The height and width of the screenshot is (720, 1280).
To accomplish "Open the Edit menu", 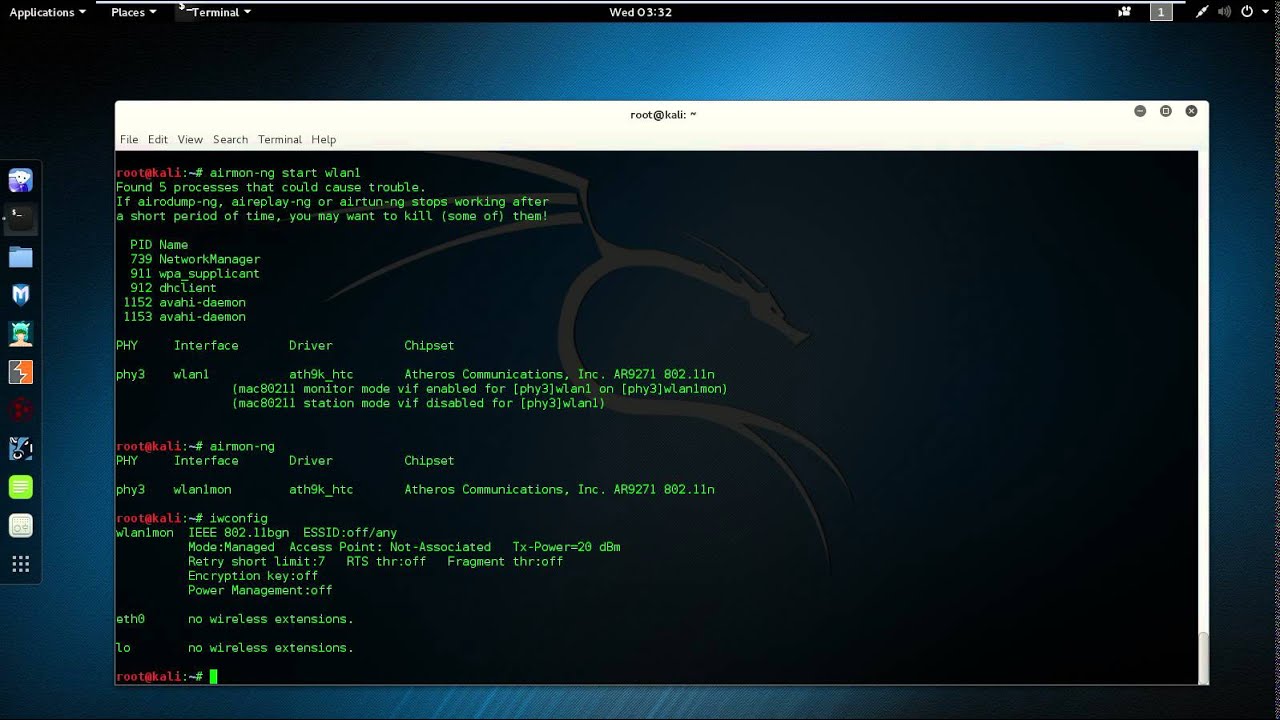I will [x=158, y=139].
